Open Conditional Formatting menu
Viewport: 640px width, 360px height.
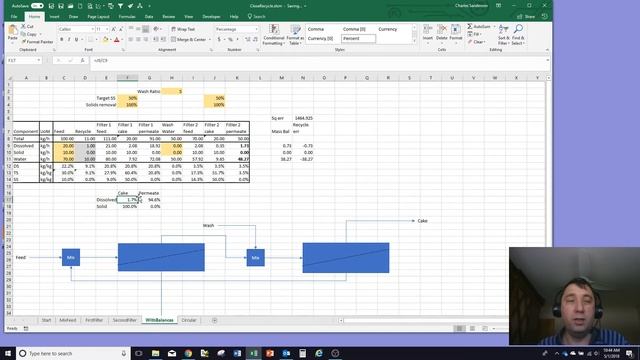pos(274,35)
